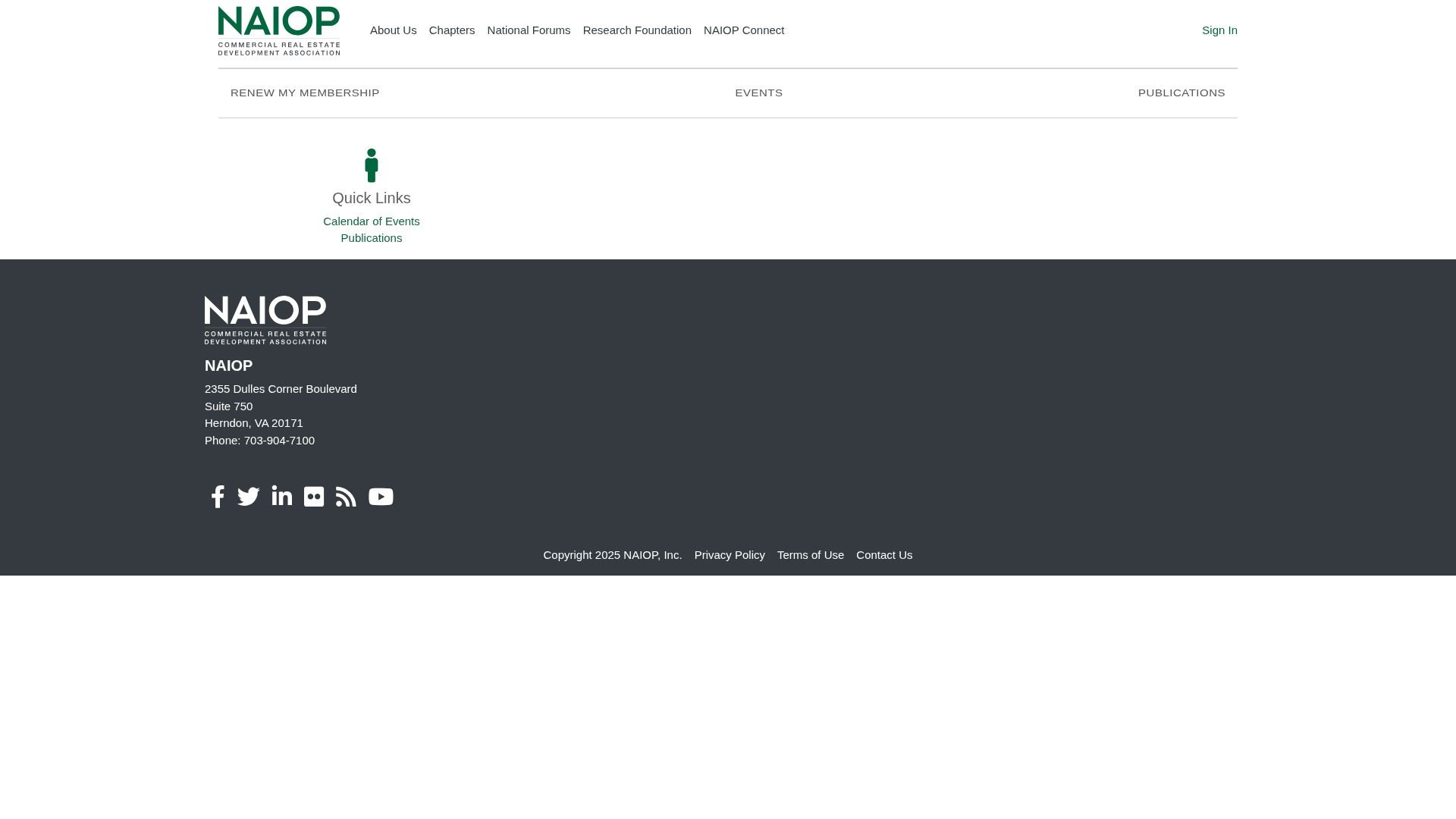Click the Quick Links heading
The image size is (1456, 819).
[x=372, y=198]
